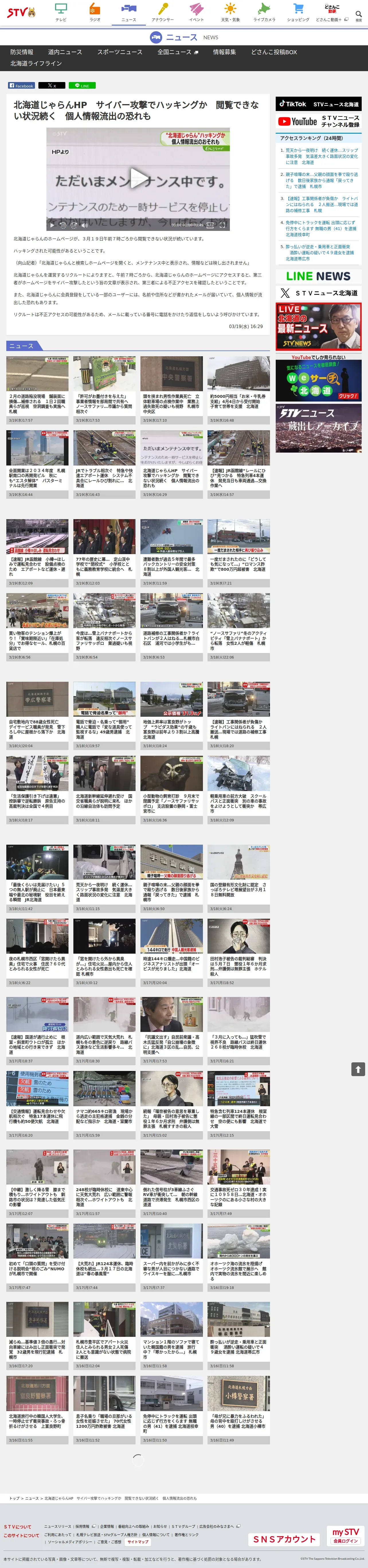This screenshot has width=368, height=1568.
Task: Open the X STVニュース北海道 banner
Action: 318,293
